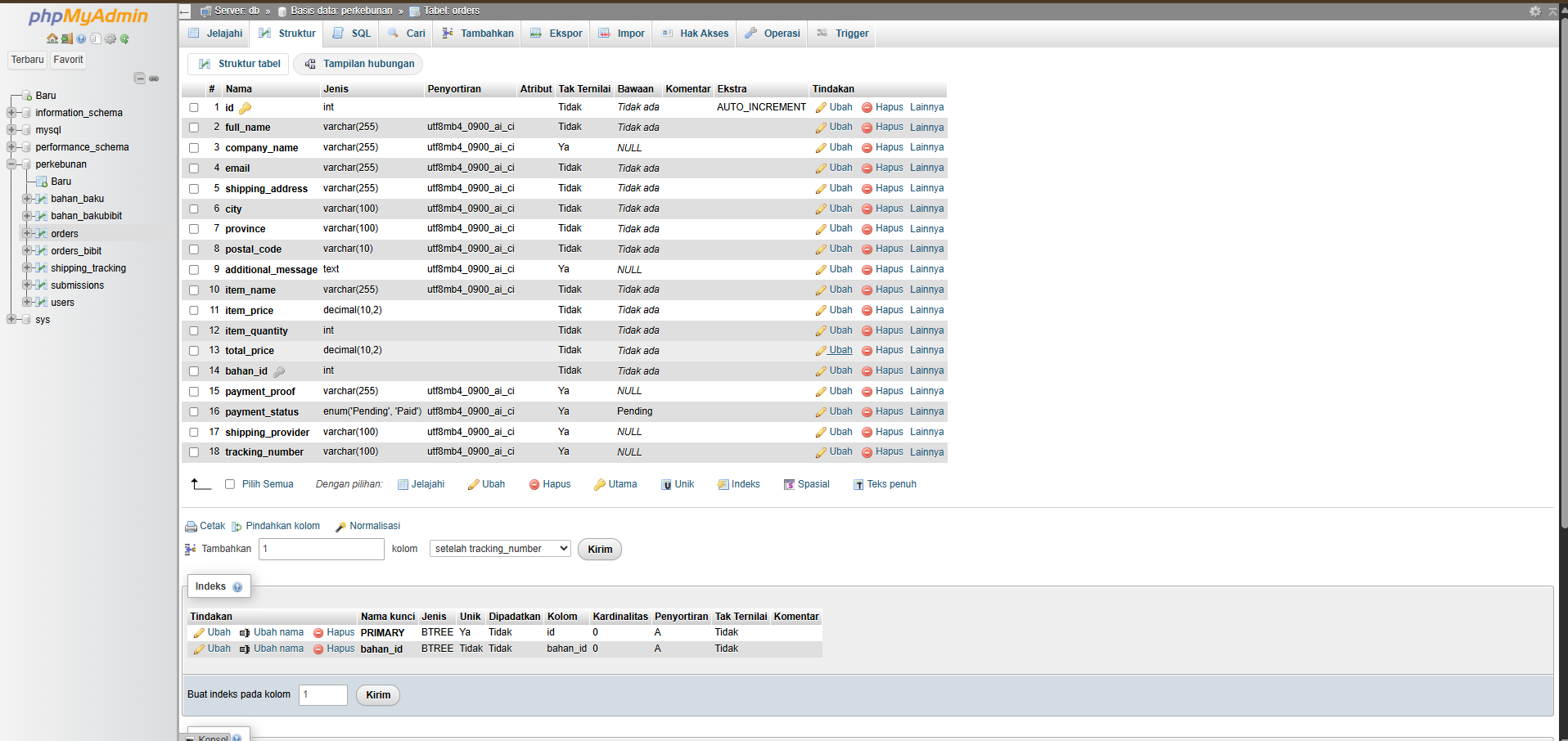
Task: Click pencil Ubah icon for city row
Action: [821, 209]
